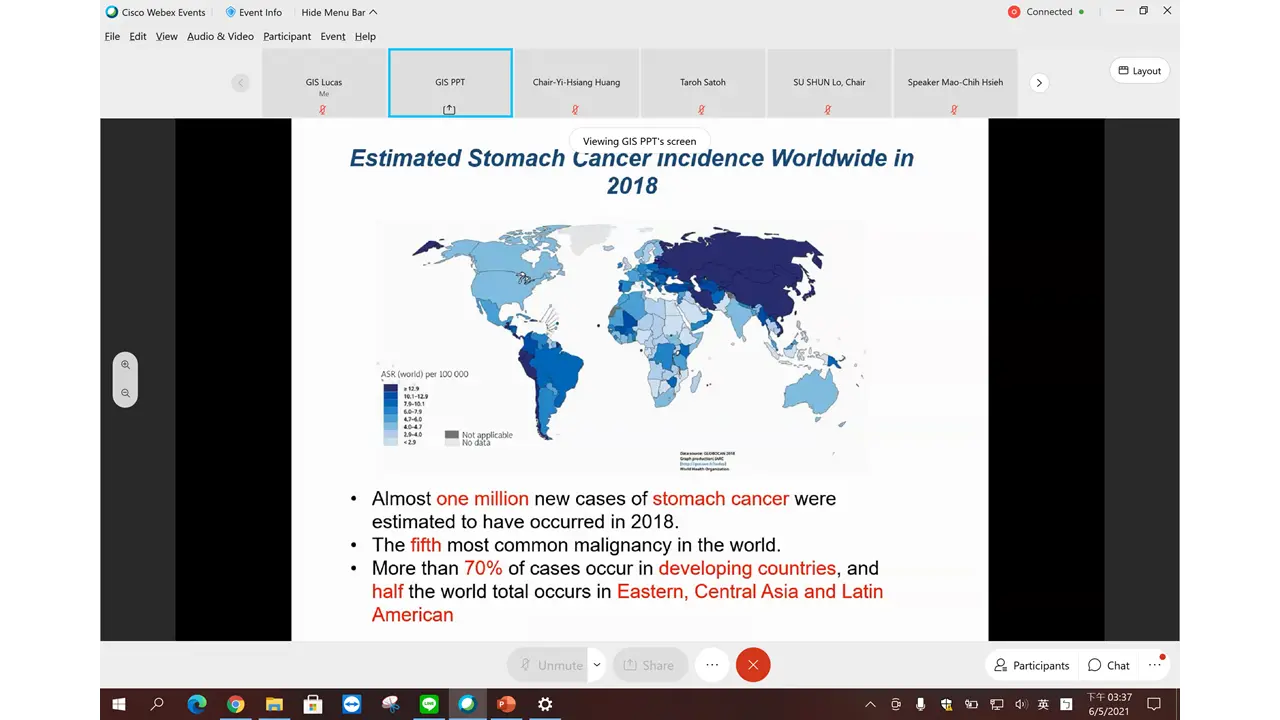Image resolution: width=1280 pixels, height=720 pixels.
Task: Toggle the Participants panel
Action: [1031, 665]
